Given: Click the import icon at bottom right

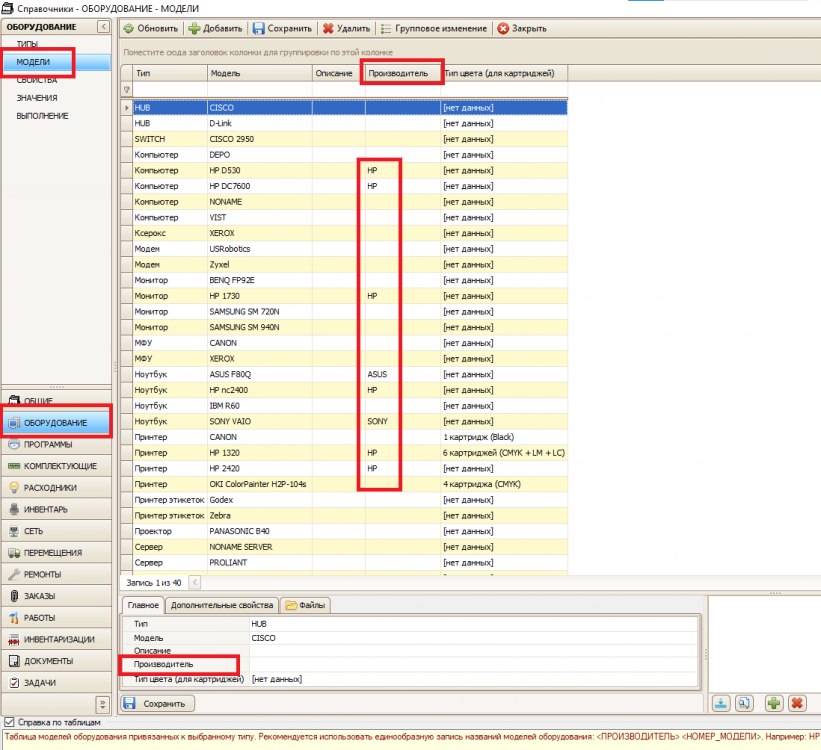Looking at the screenshot, I should point(721,703).
